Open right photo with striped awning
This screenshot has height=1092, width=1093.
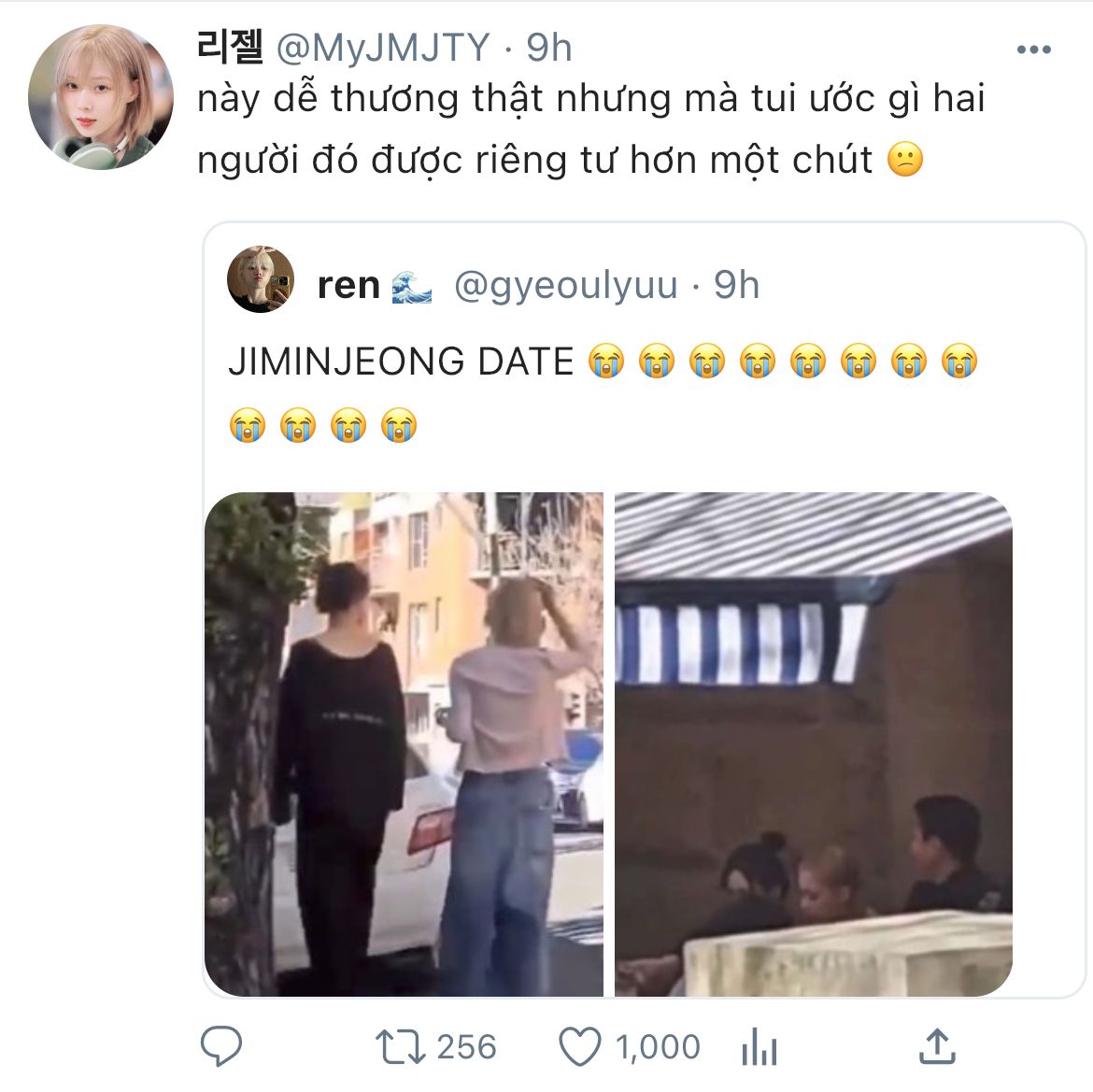814,745
